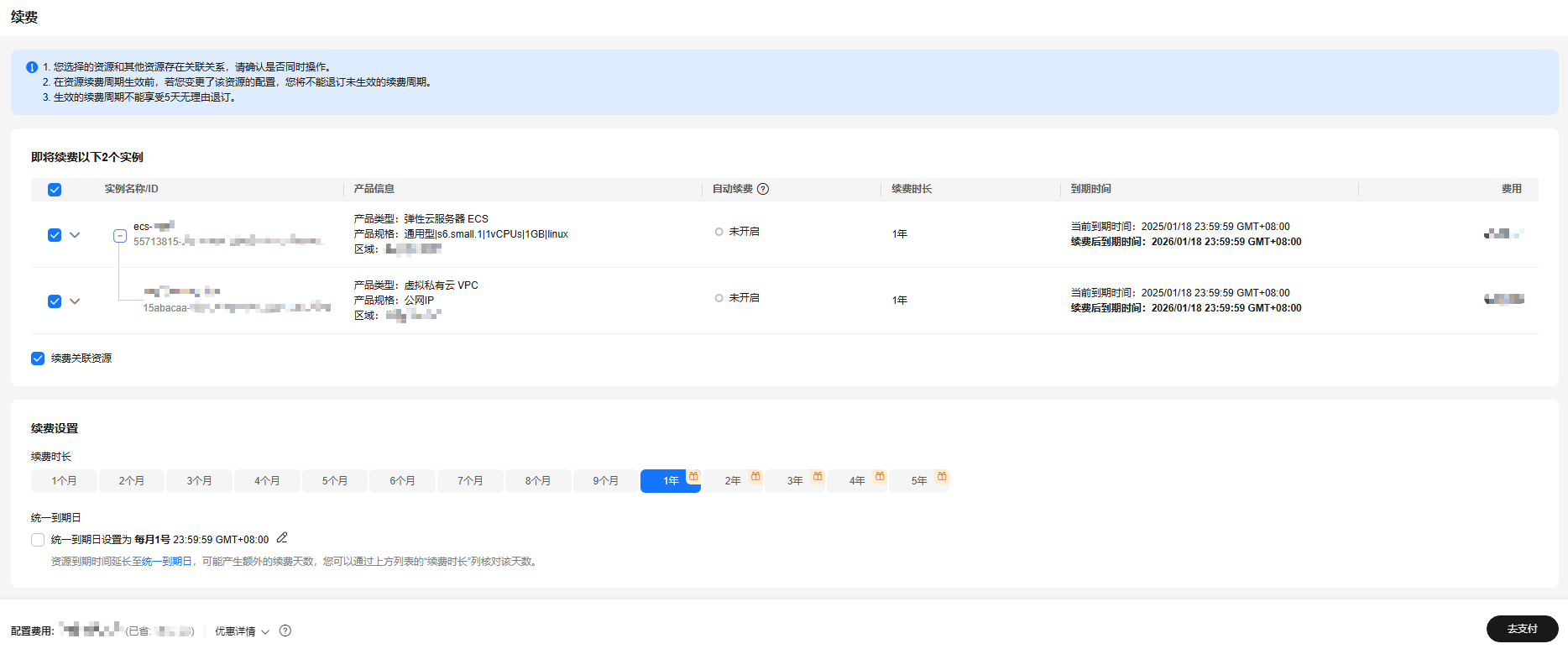
Task: Uncheck the VPC public IP row checkbox
Action: pos(55,301)
